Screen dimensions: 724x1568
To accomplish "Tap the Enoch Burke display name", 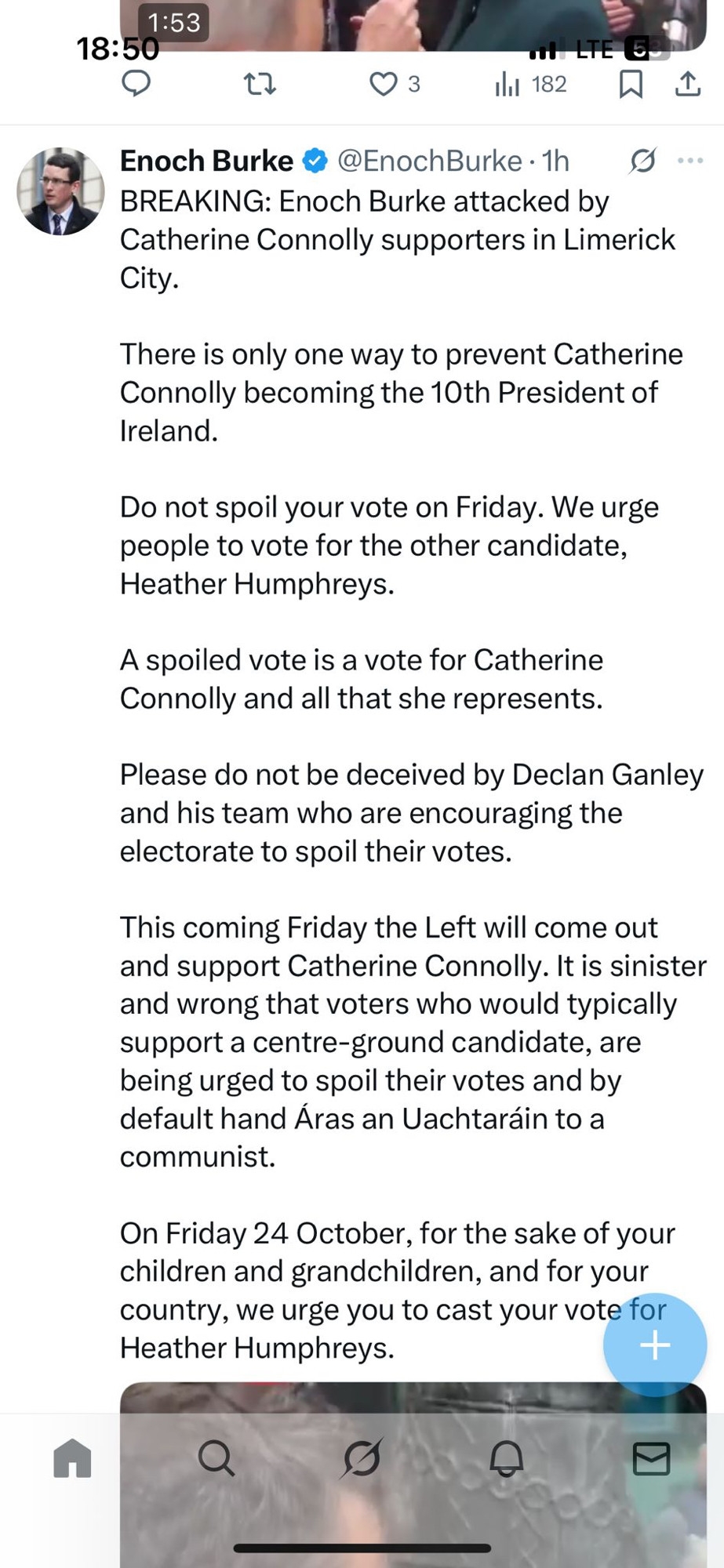I will pyautogui.click(x=206, y=161).
